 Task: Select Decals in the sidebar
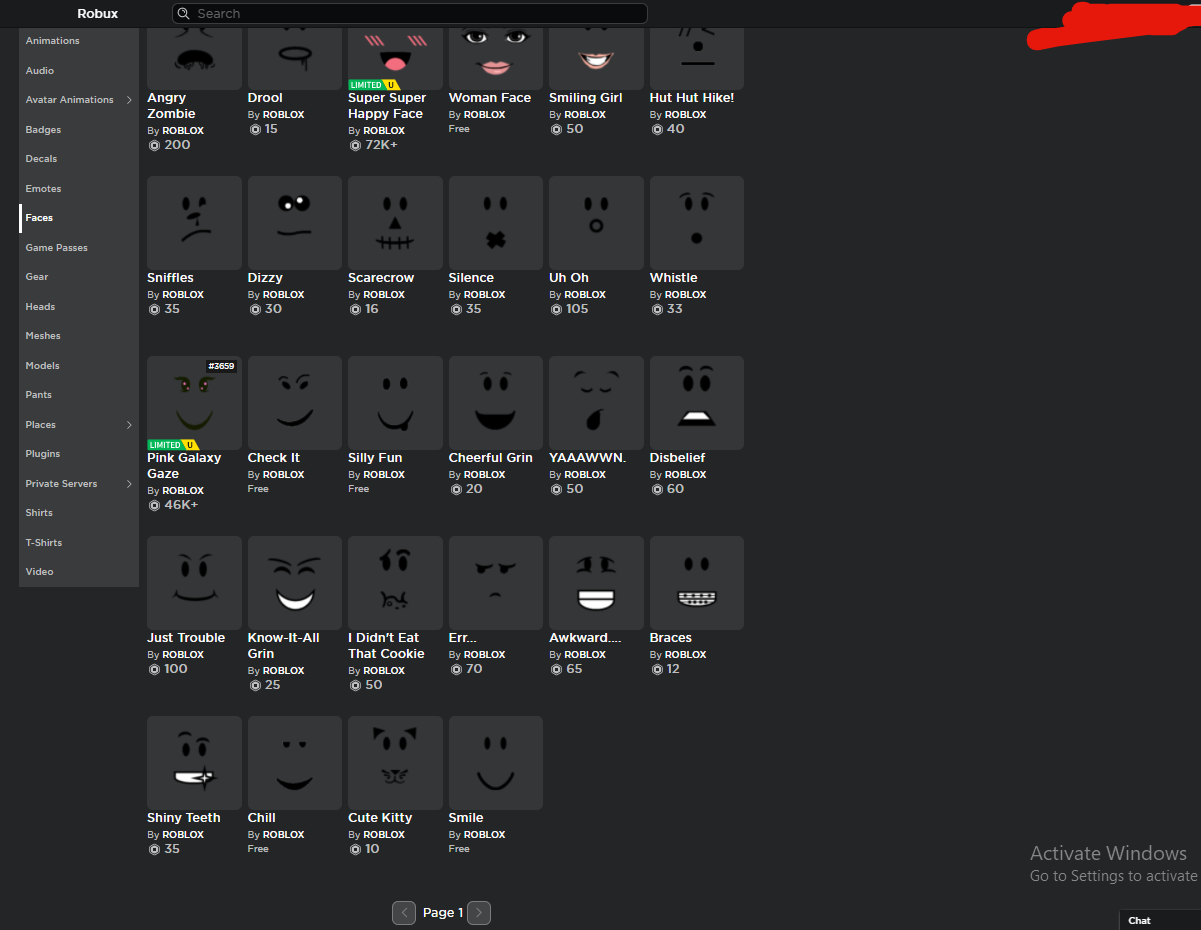tap(41, 159)
